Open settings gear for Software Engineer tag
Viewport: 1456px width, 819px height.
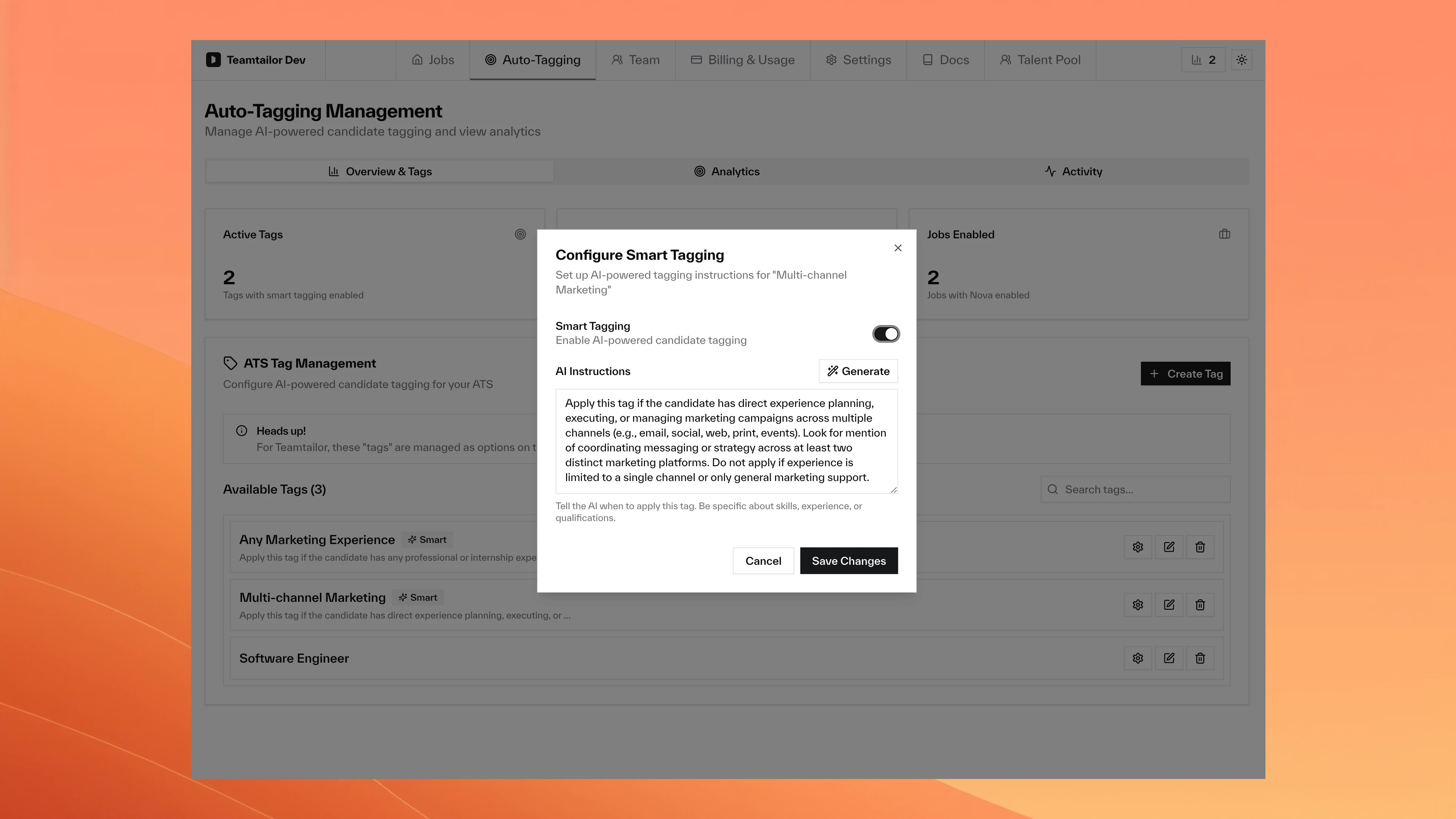(1137, 658)
